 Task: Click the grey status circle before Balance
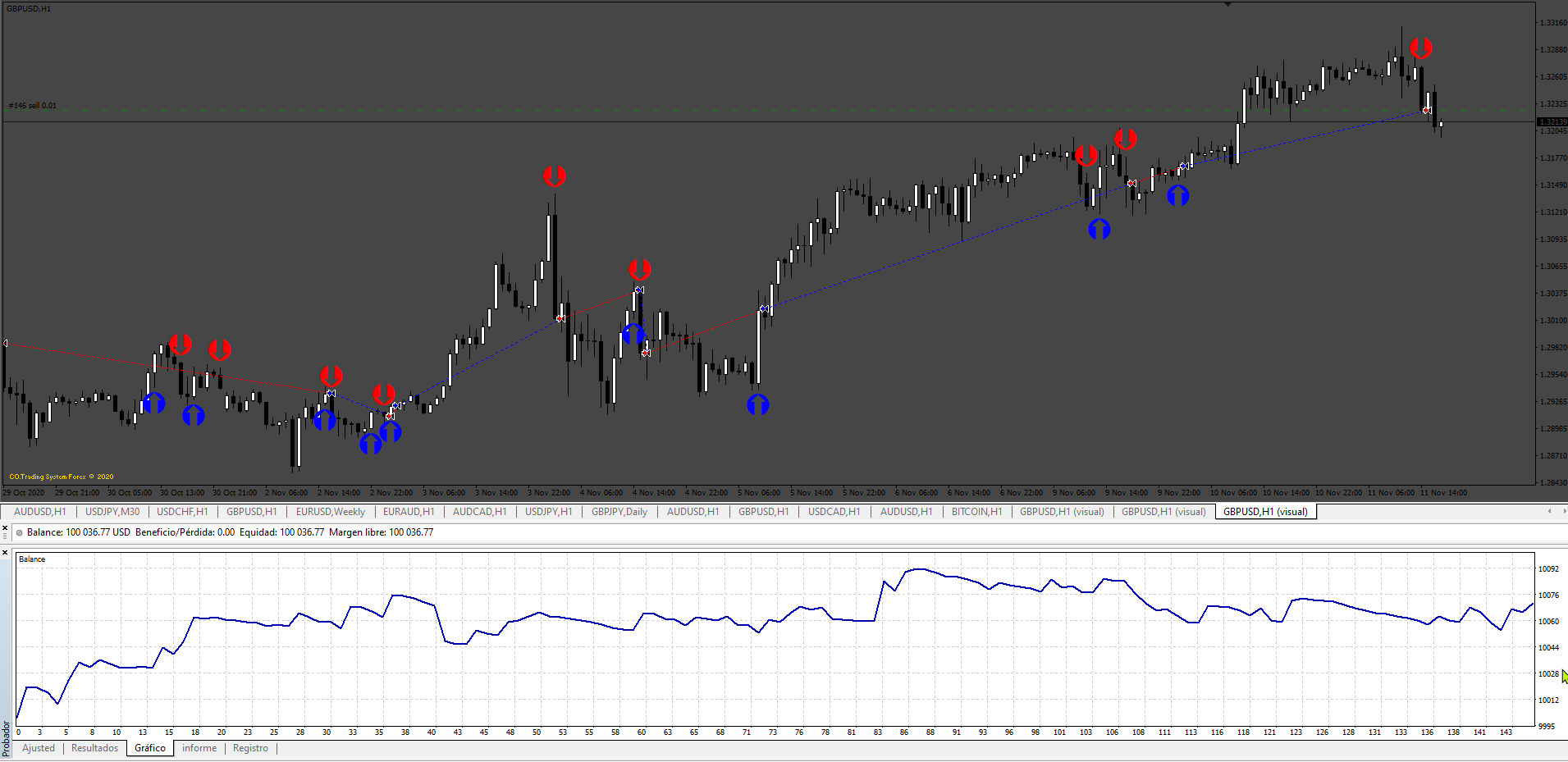[x=20, y=533]
